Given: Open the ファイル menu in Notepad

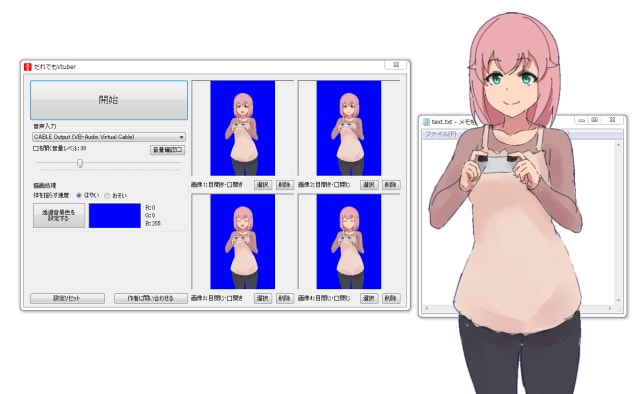Looking at the screenshot, I should 441,134.
